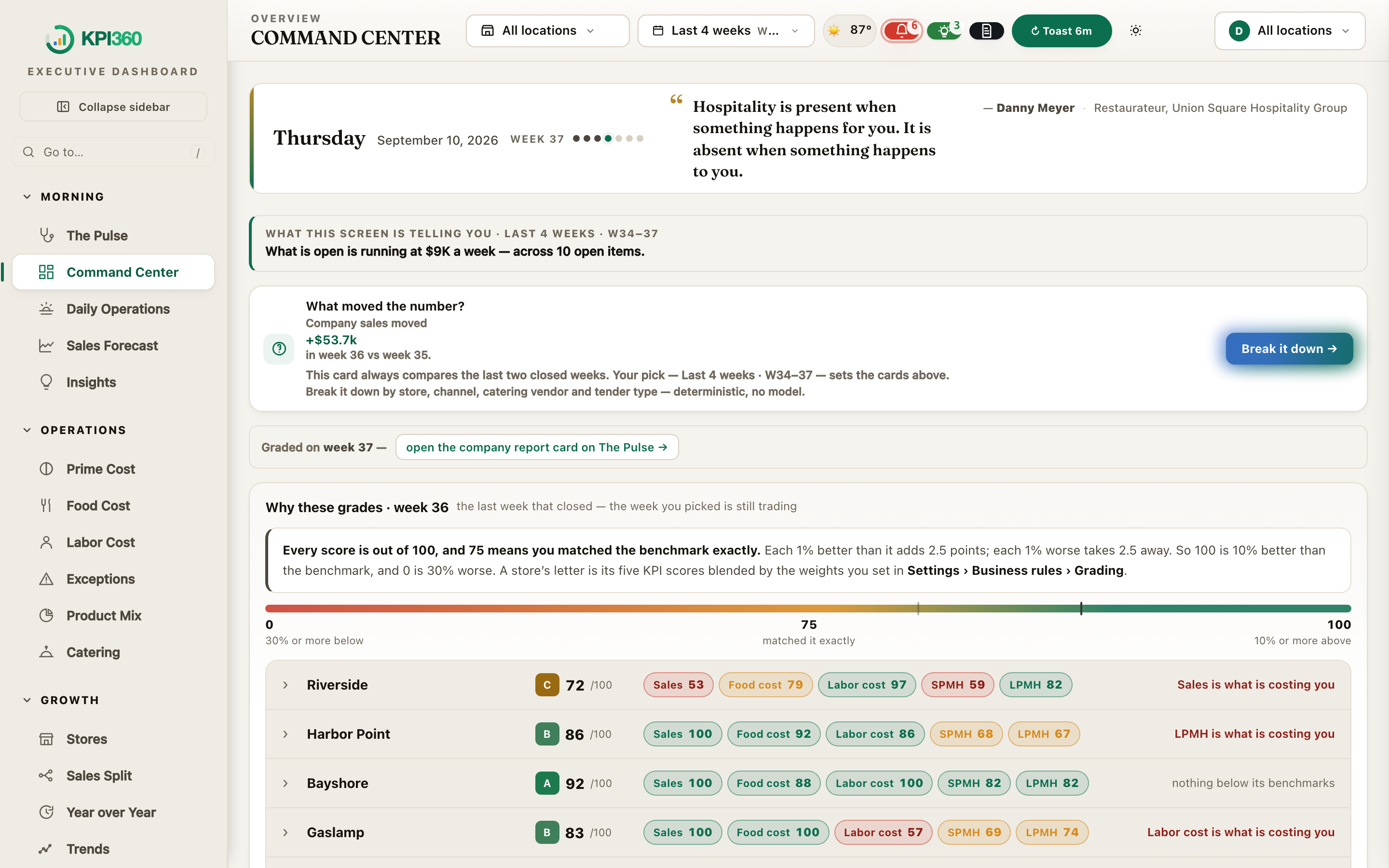The height and width of the screenshot is (868, 1389).
Task: Click the Daily Operations sunrise icon
Action: pyautogui.click(x=46, y=309)
